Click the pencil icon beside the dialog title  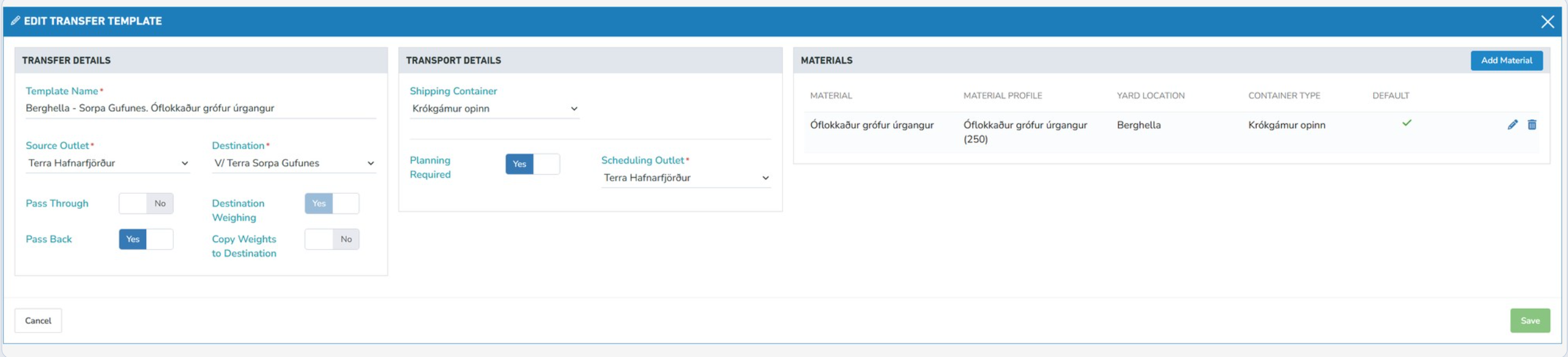[x=15, y=21]
